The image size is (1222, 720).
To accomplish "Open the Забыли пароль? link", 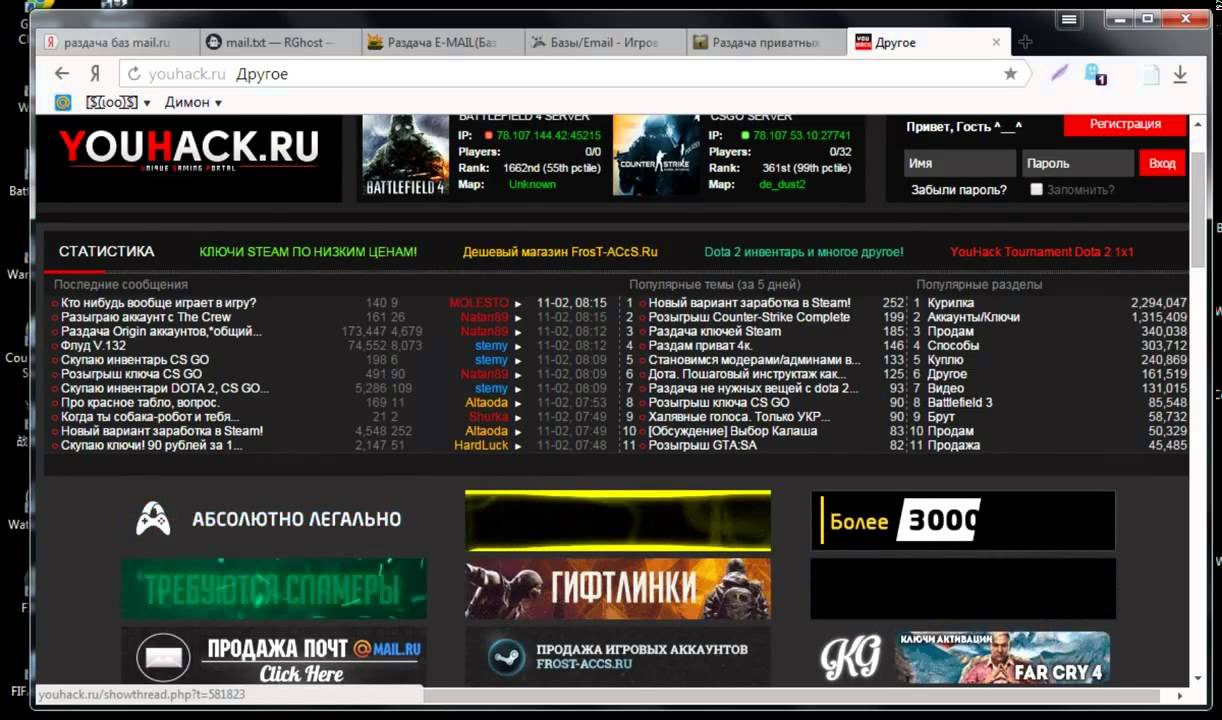I will pyautogui.click(x=959, y=189).
